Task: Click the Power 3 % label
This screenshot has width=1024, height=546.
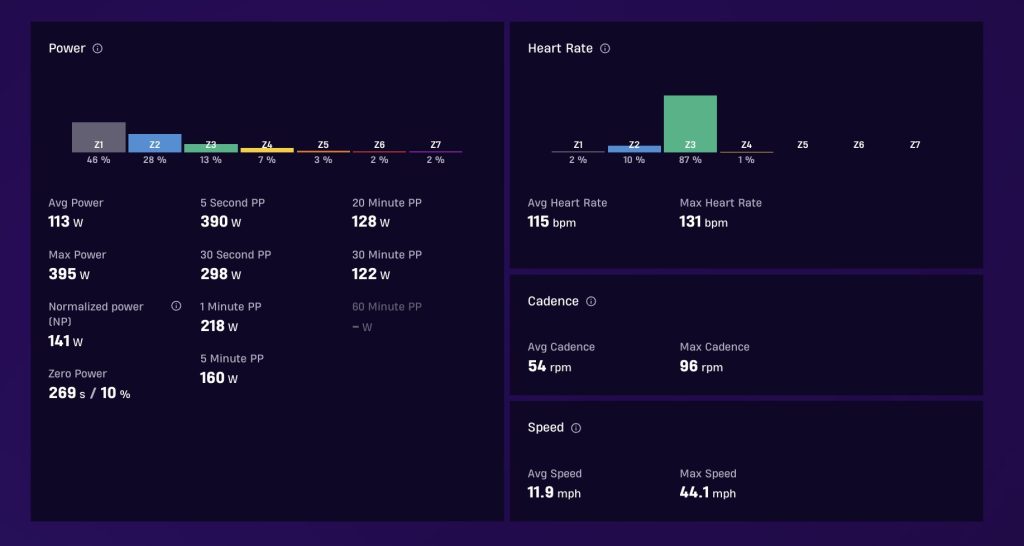Action: pos(323,160)
